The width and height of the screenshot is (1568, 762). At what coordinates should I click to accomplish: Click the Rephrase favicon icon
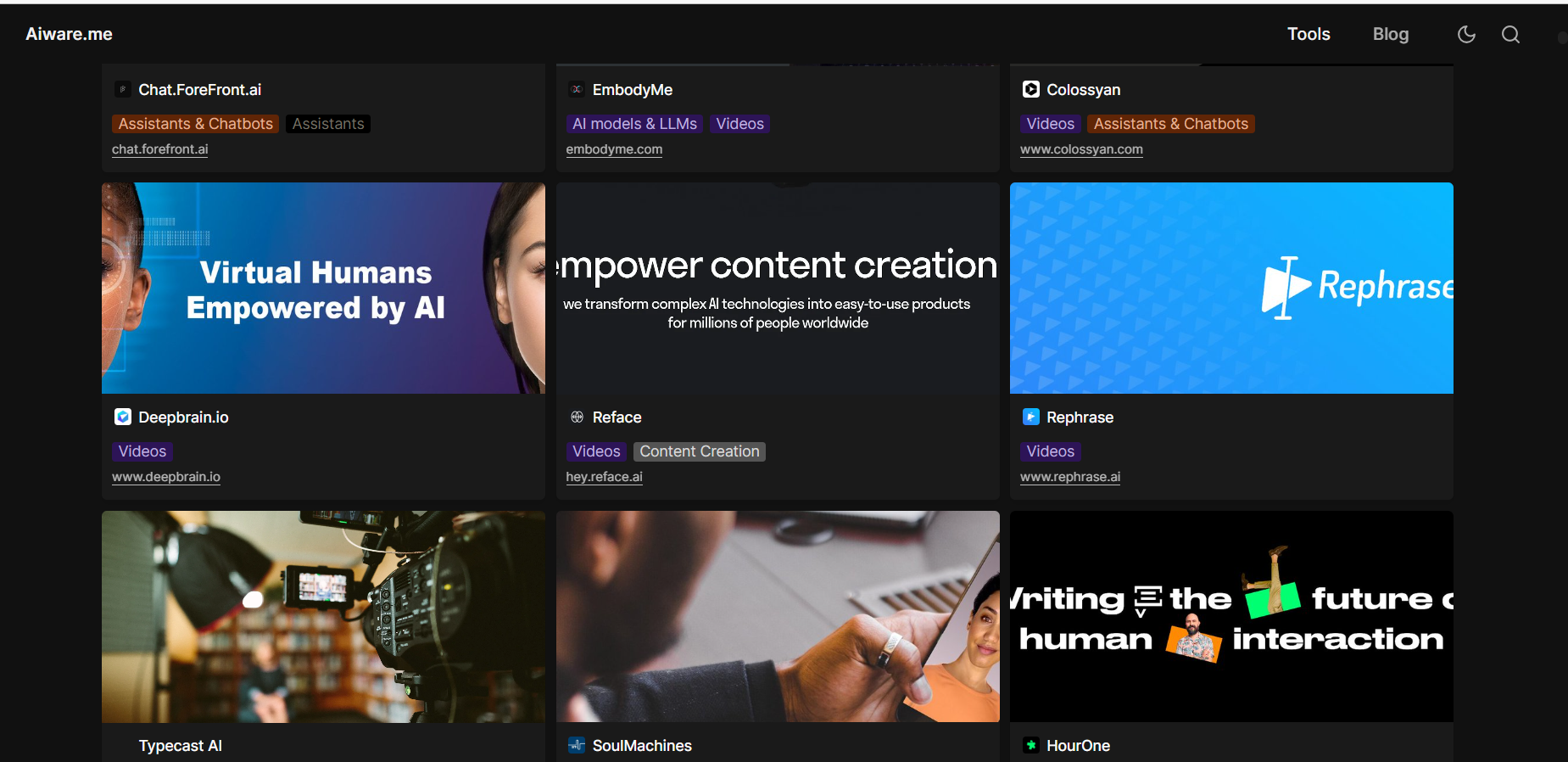pyautogui.click(x=1031, y=417)
